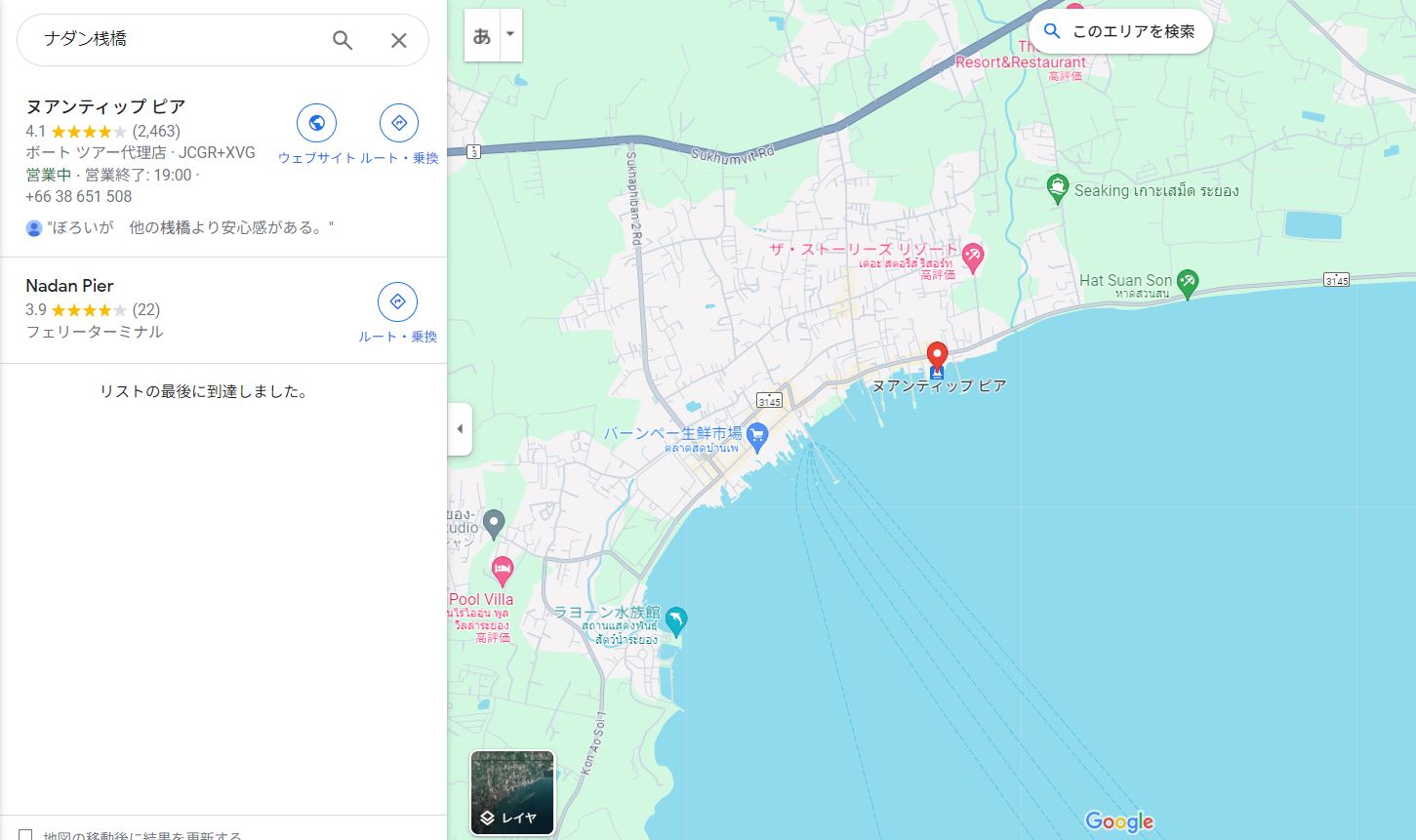
Task: Click the search magnifier icon in search box
Action: coord(343,40)
